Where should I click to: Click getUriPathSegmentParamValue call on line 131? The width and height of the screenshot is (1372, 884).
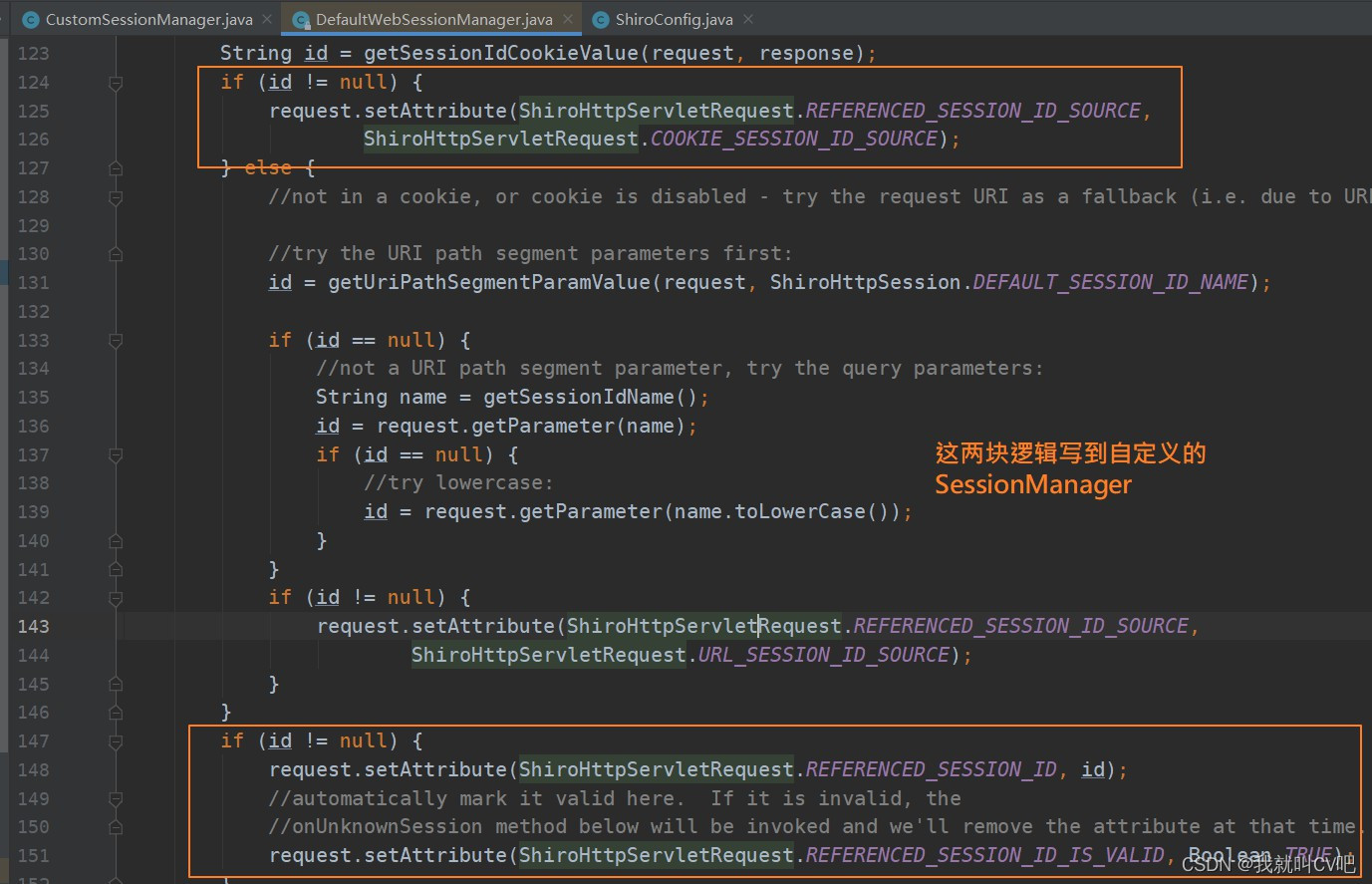[489, 283]
